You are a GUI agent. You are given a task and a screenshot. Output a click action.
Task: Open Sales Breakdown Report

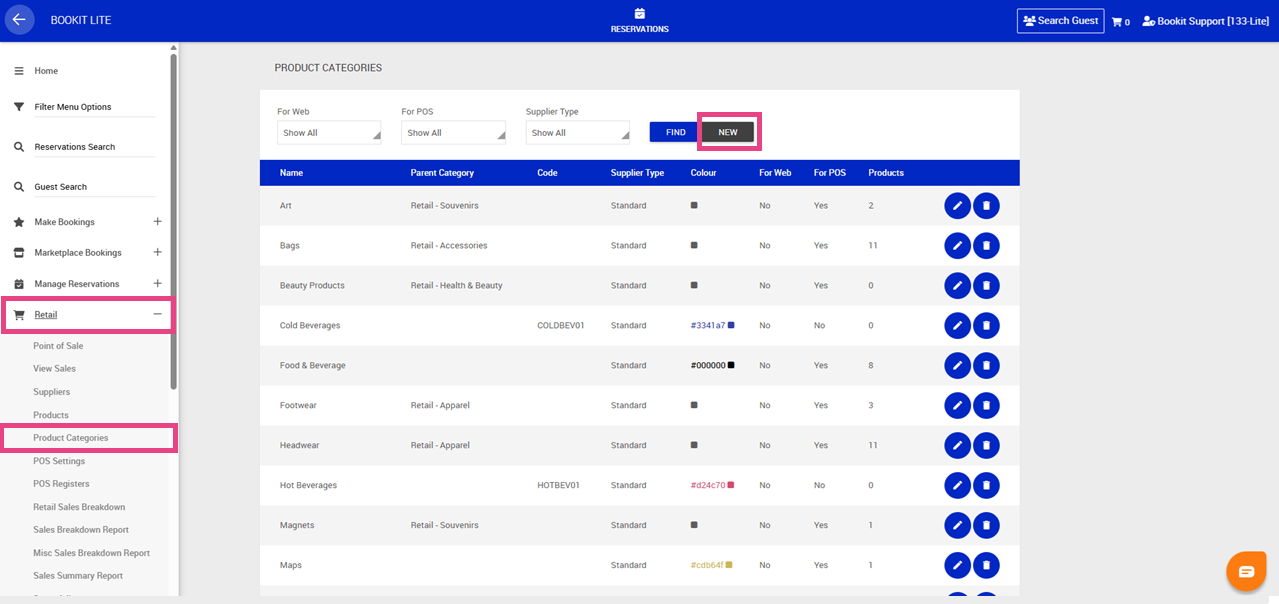point(81,530)
